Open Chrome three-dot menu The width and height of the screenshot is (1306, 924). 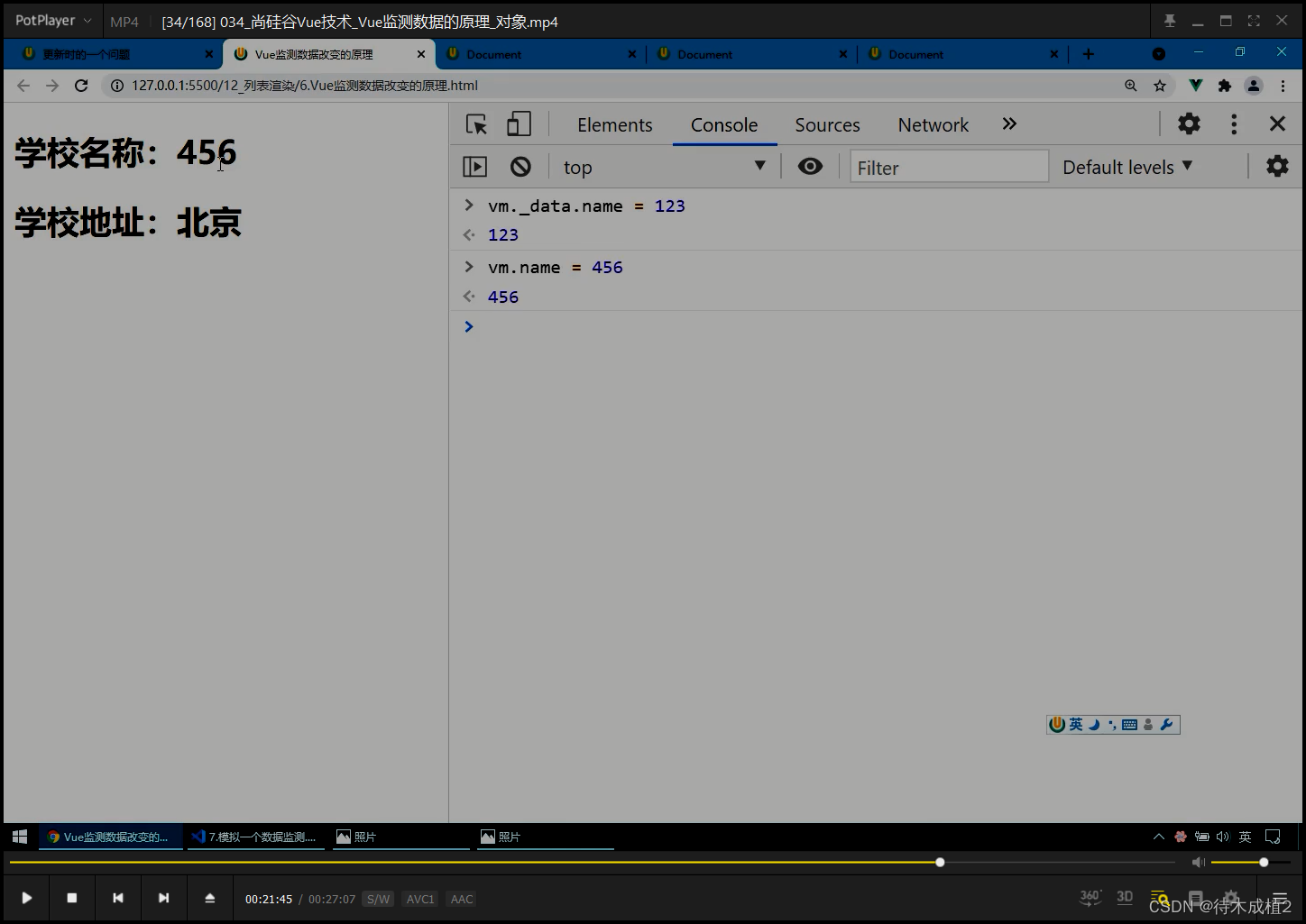click(x=1283, y=86)
